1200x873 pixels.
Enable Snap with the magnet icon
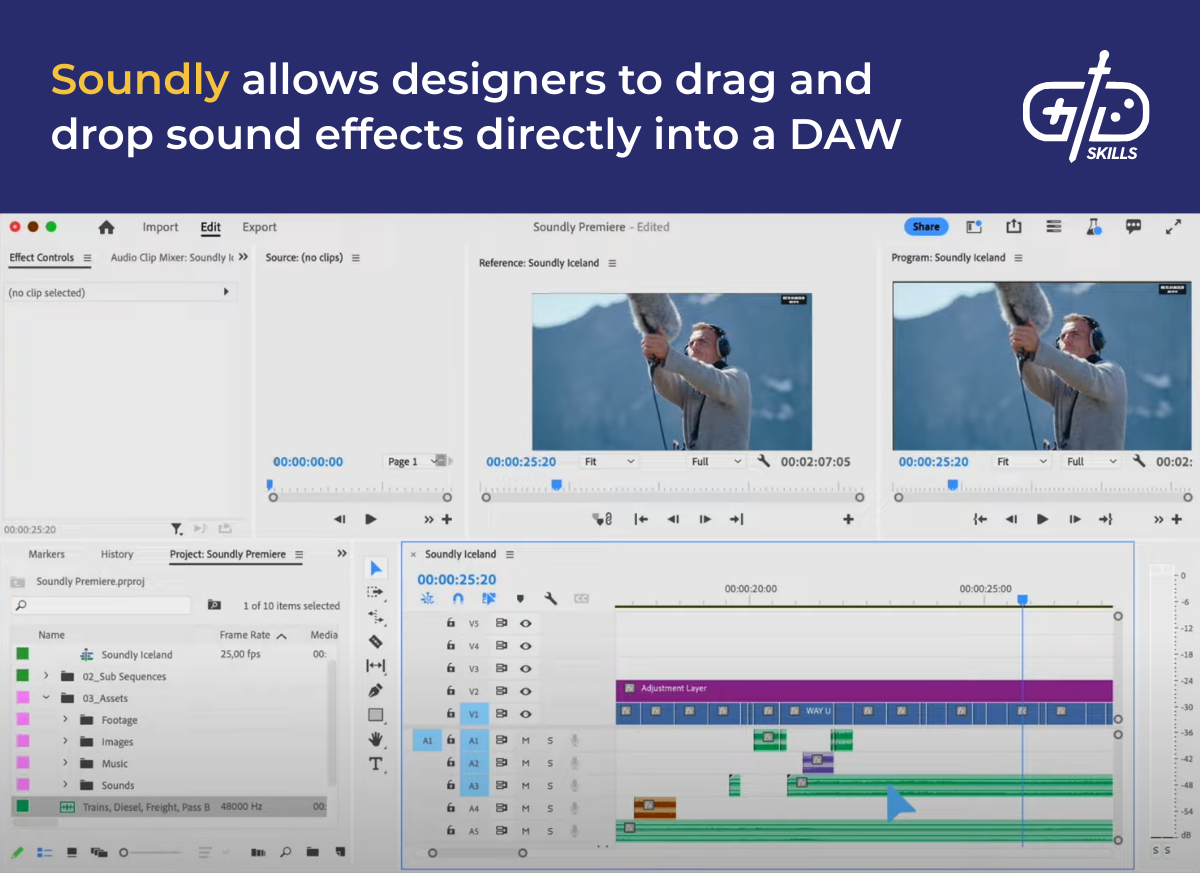(456, 598)
